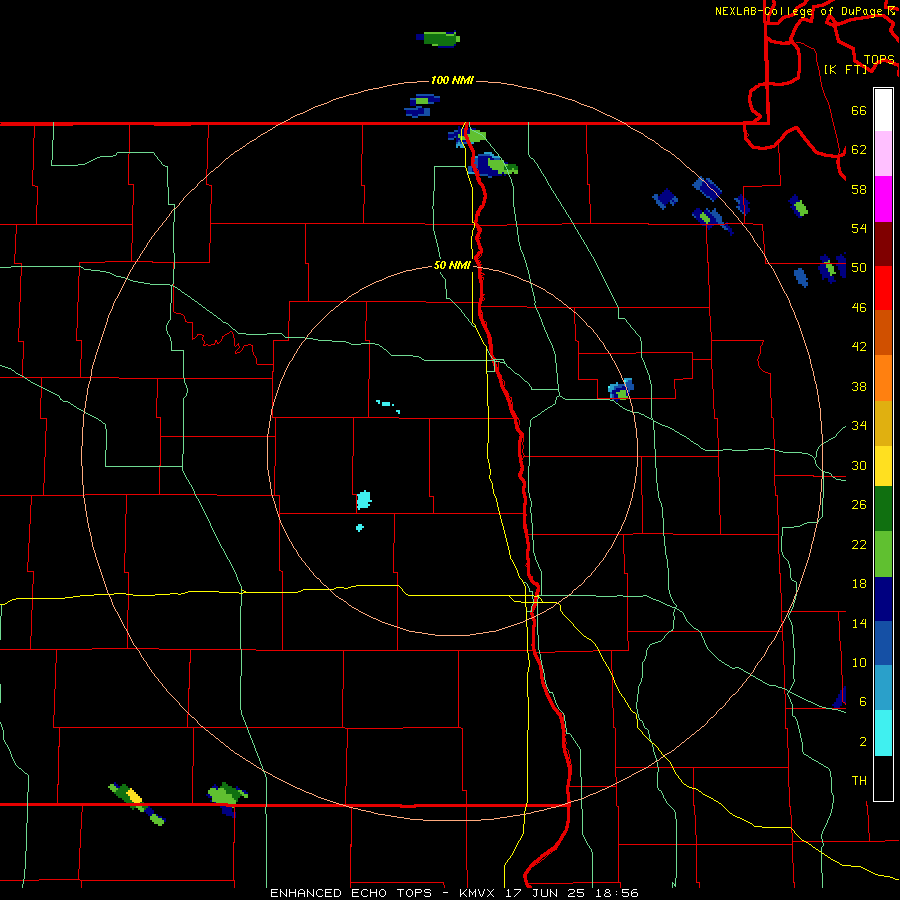Click the legend value '18'
This screenshot has height=900, width=900.
pyautogui.click(x=859, y=584)
